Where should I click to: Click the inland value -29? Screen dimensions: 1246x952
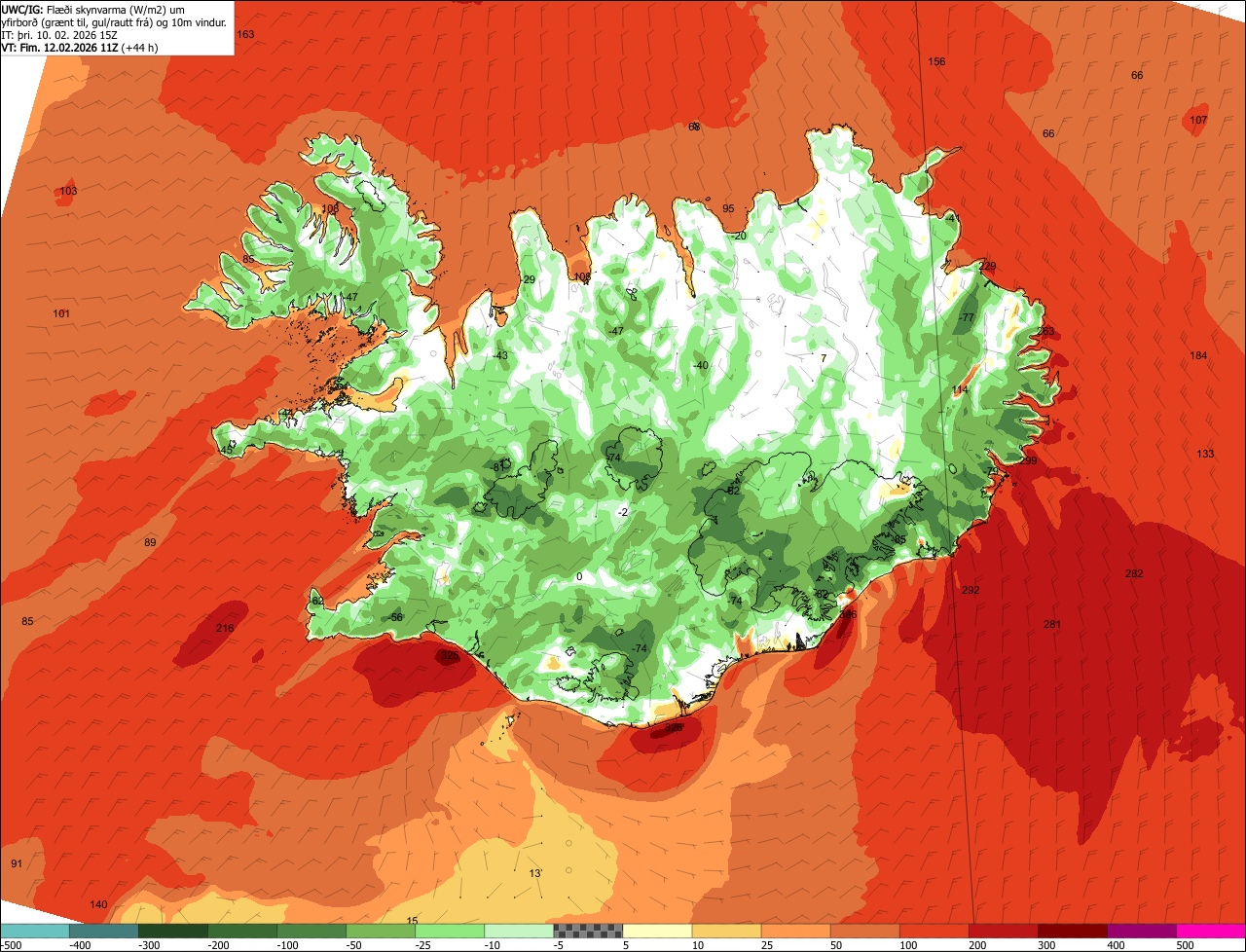point(528,279)
